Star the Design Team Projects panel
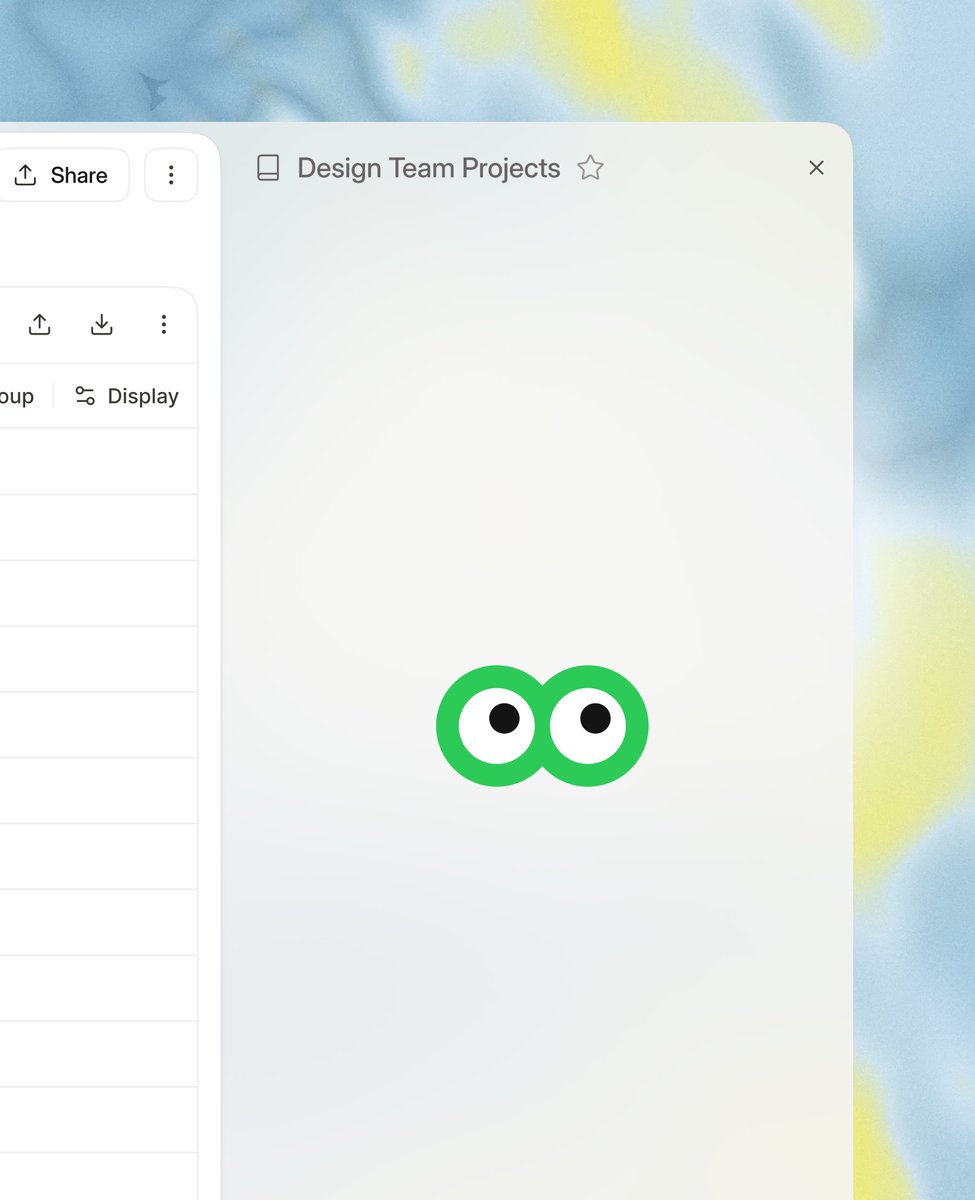Viewport: 975px width, 1200px height. click(591, 168)
